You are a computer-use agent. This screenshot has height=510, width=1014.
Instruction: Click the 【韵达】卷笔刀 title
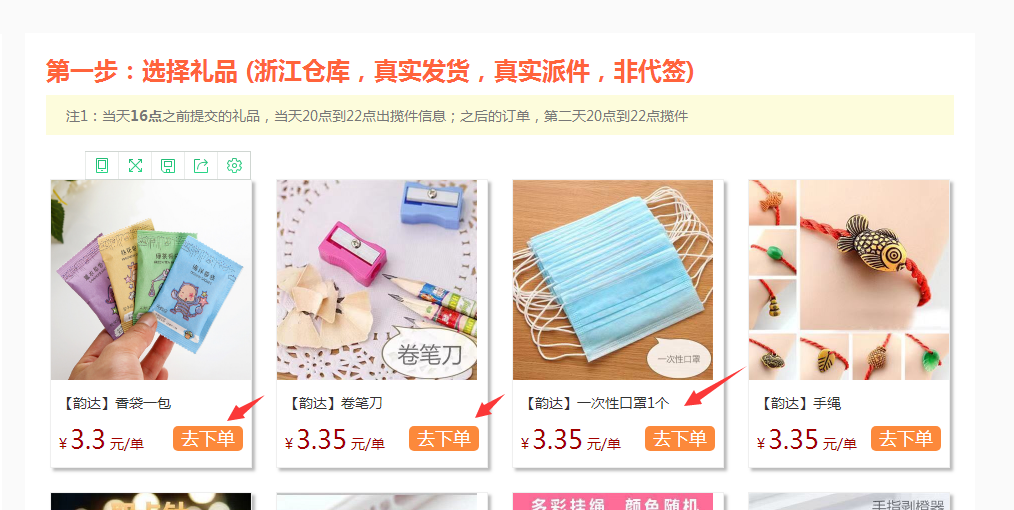coord(334,403)
